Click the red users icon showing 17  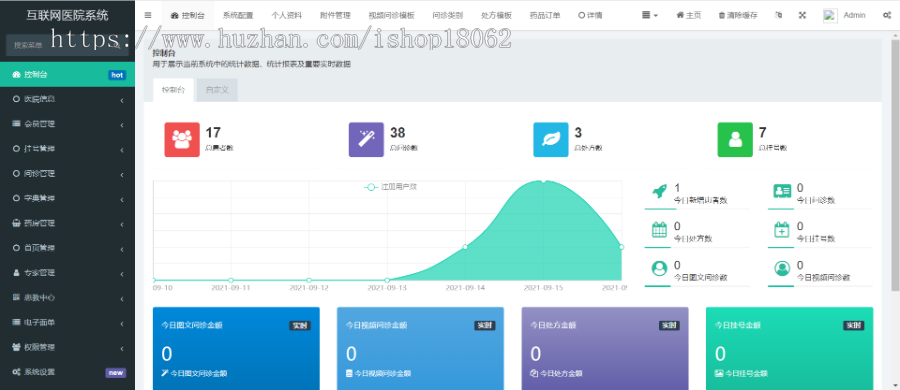[x=182, y=140]
